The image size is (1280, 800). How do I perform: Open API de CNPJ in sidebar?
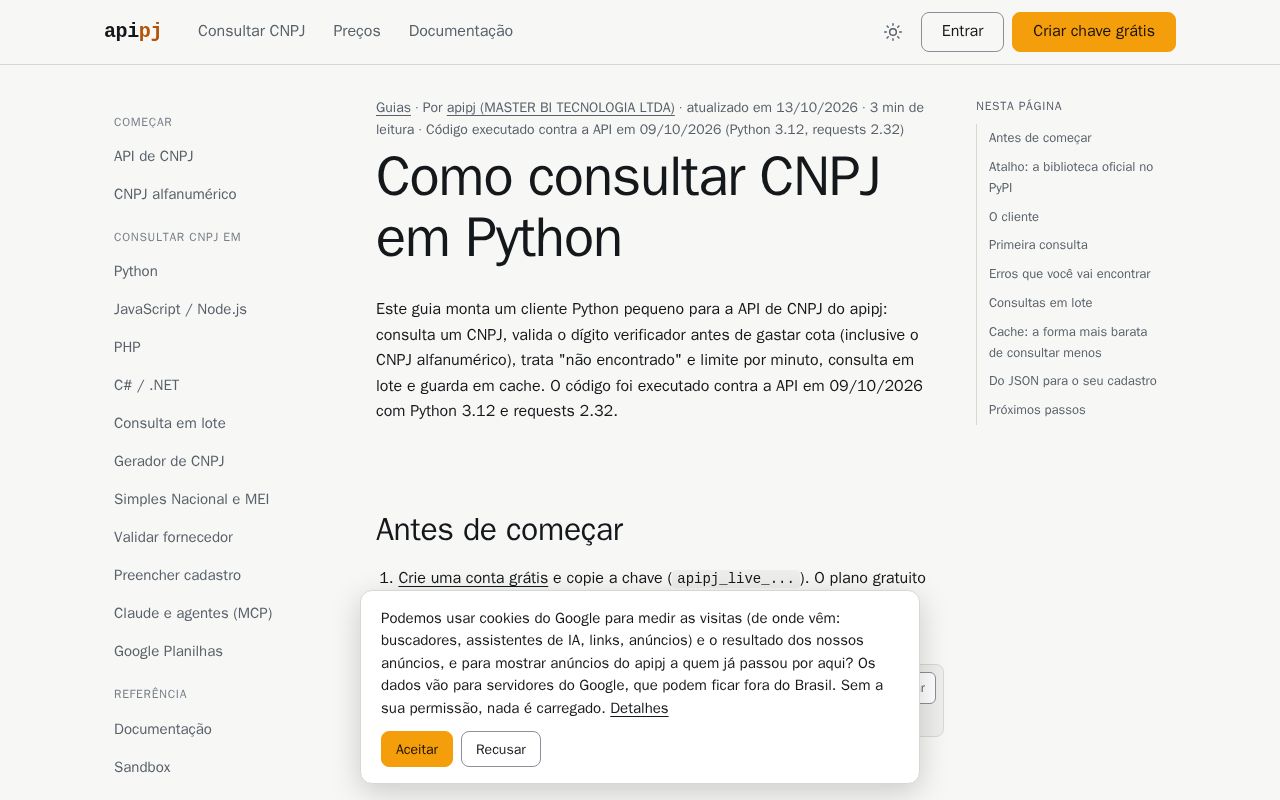coord(154,156)
